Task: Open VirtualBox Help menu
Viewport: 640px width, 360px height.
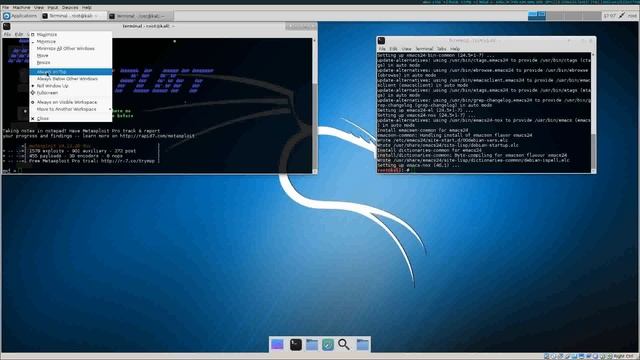Action: (x=87, y=7)
